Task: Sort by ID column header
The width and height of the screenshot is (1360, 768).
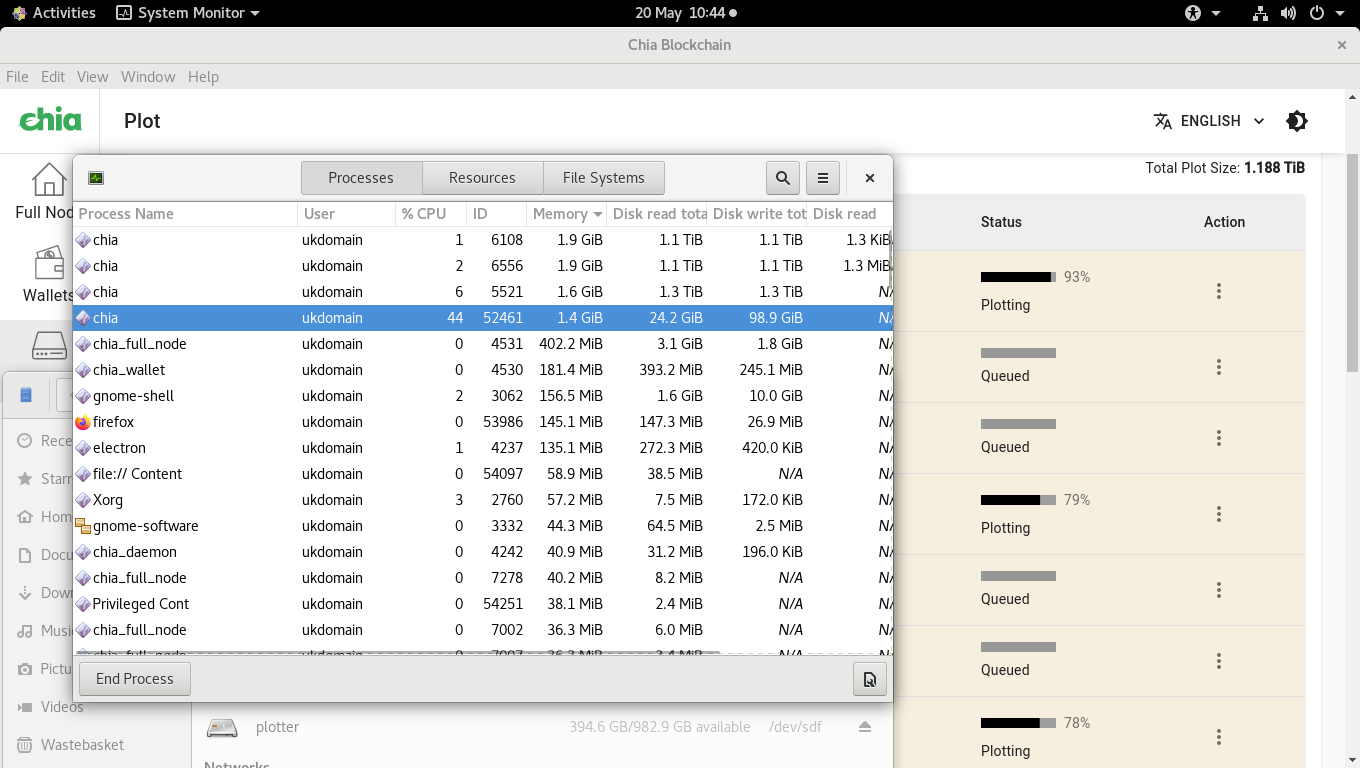Action: (496, 214)
